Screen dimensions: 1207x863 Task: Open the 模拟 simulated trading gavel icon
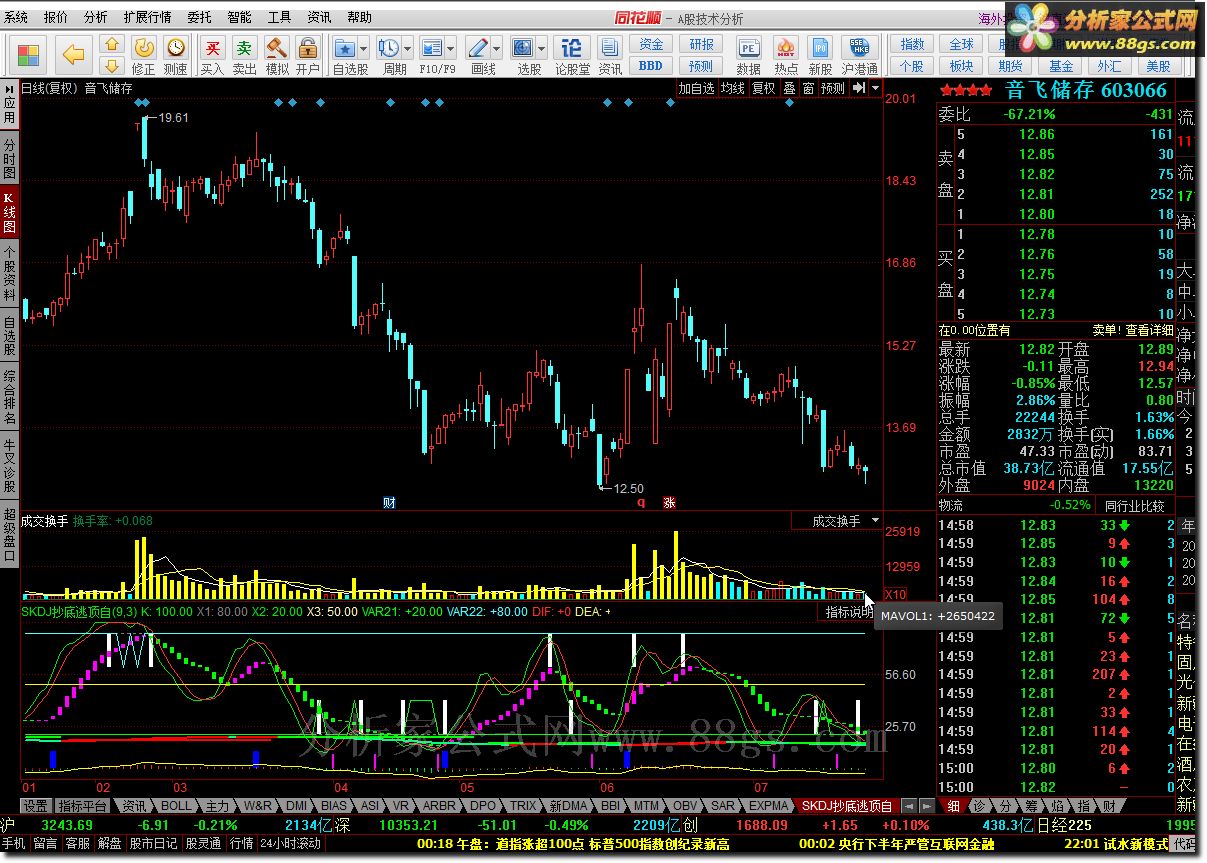[x=276, y=47]
